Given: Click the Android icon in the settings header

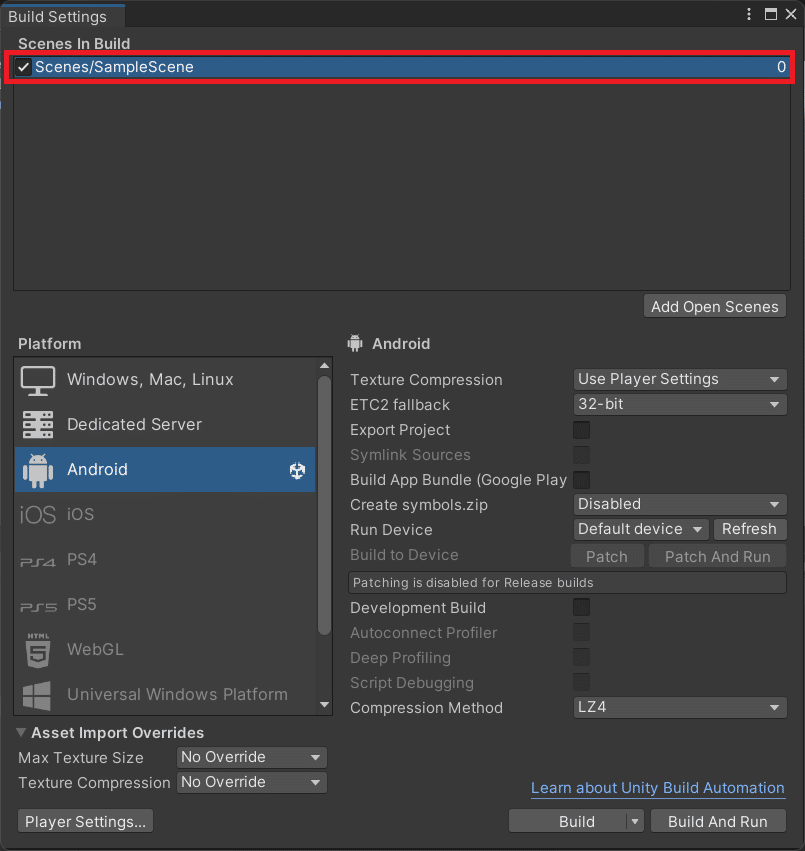Looking at the screenshot, I should pyautogui.click(x=355, y=344).
